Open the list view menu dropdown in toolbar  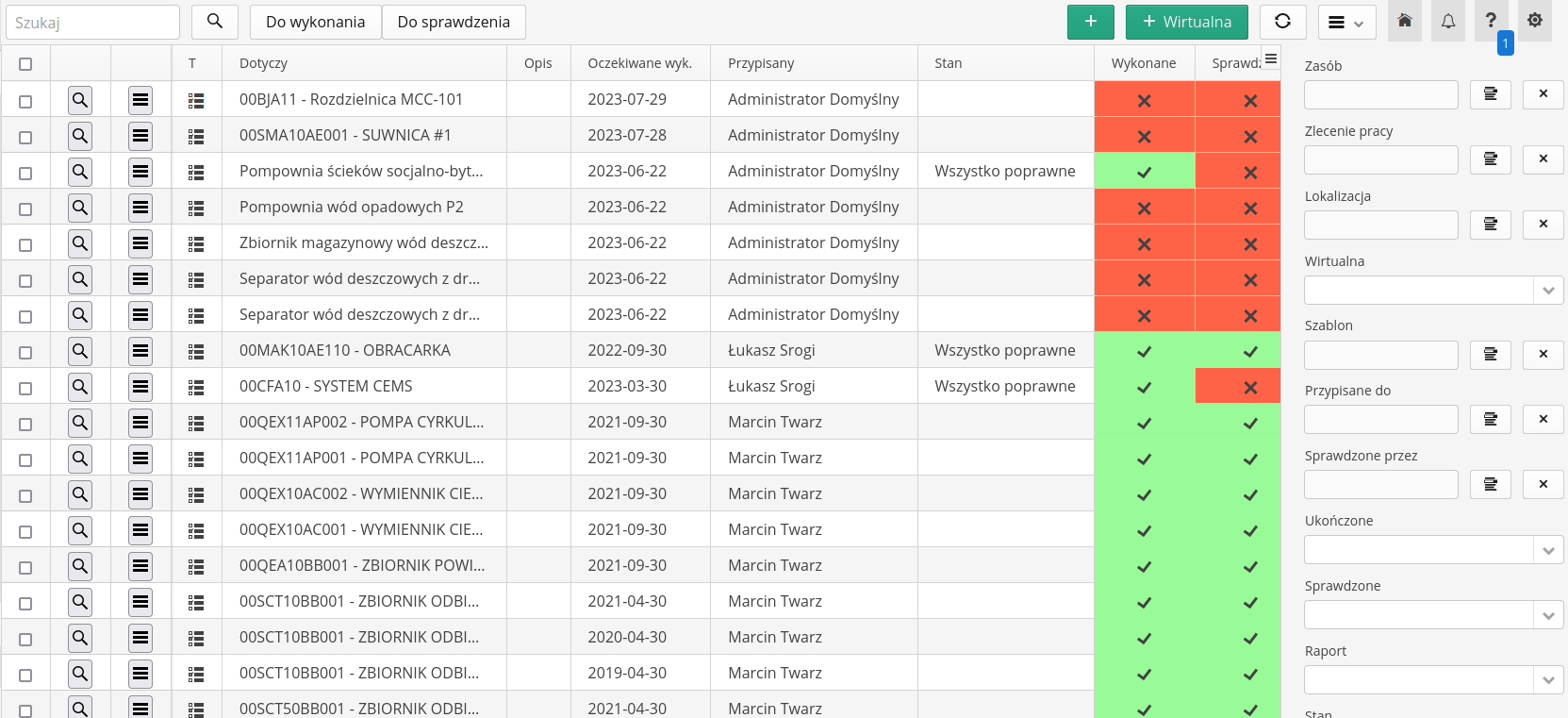point(1345,23)
